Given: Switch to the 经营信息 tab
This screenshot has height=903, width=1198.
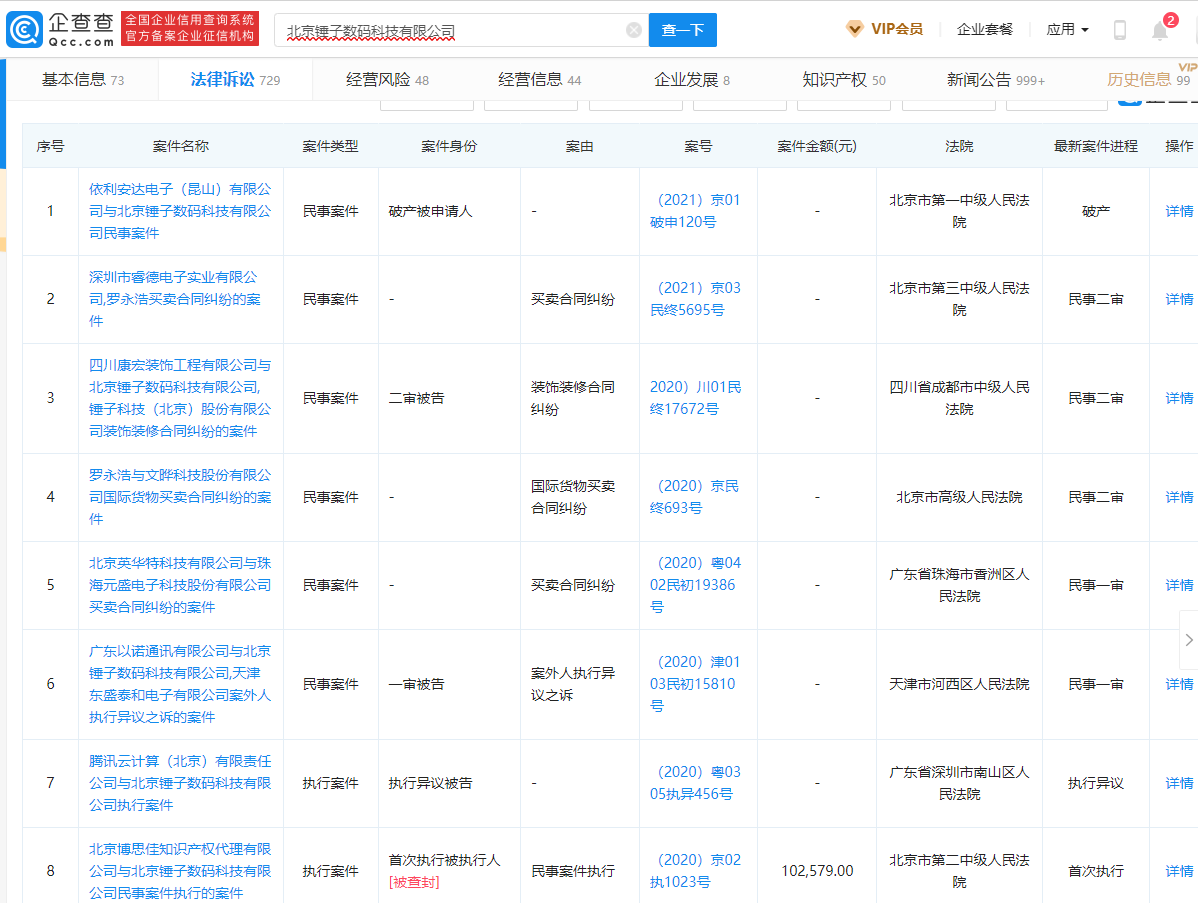Looking at the screenshot, I should (x=539, y=79).
